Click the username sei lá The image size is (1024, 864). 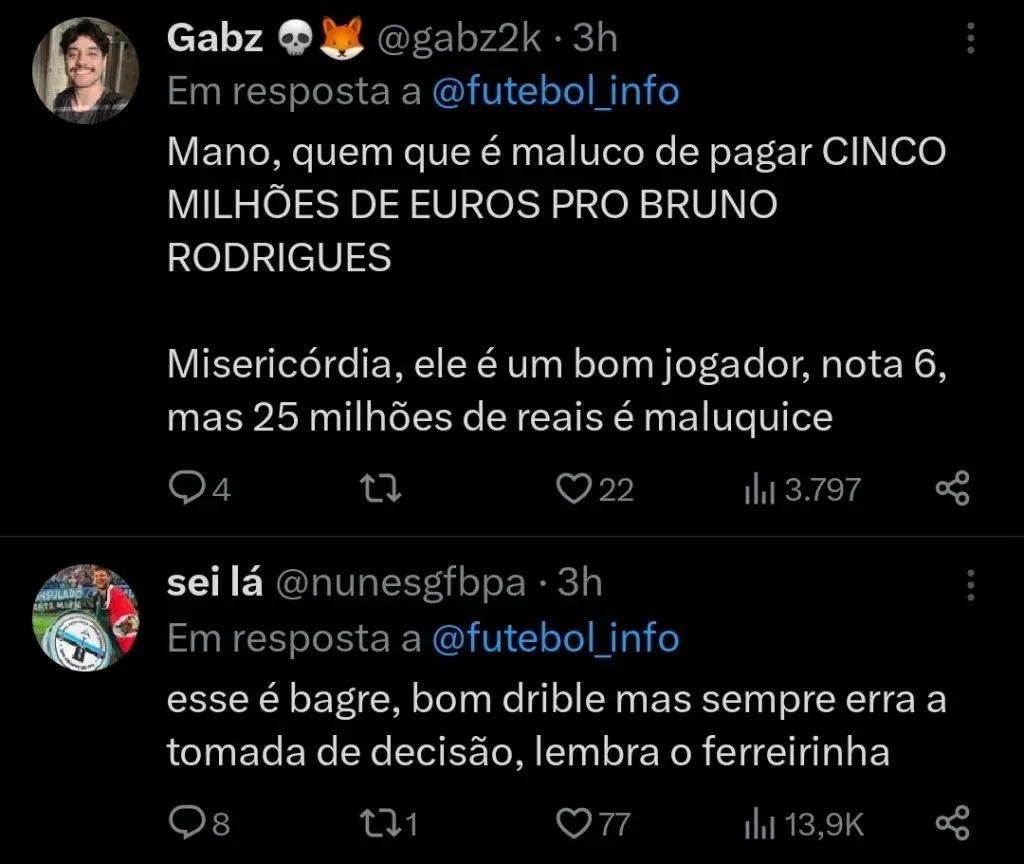[x=214, y=583]
